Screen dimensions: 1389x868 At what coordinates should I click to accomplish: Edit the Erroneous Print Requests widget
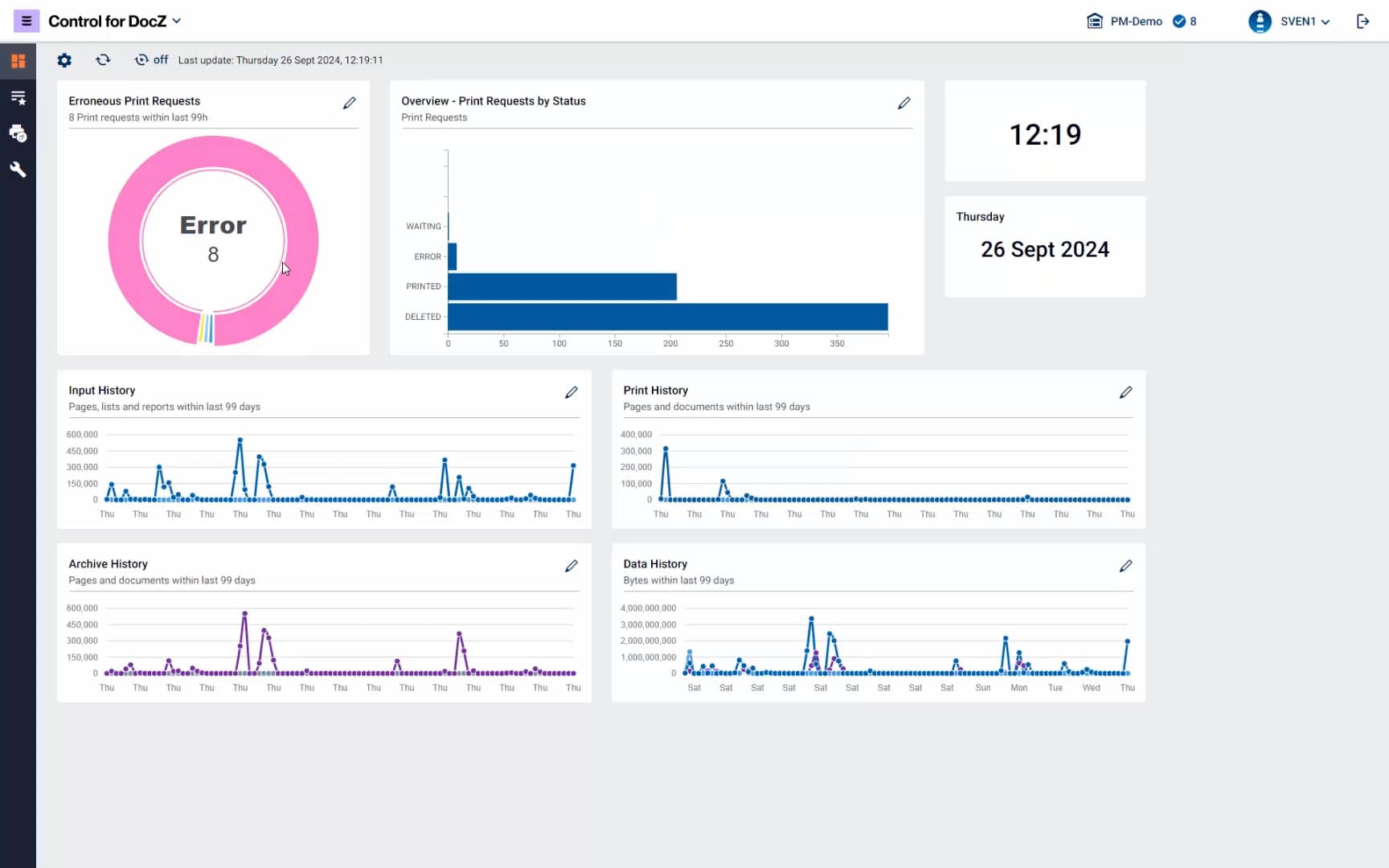(349, 103)
